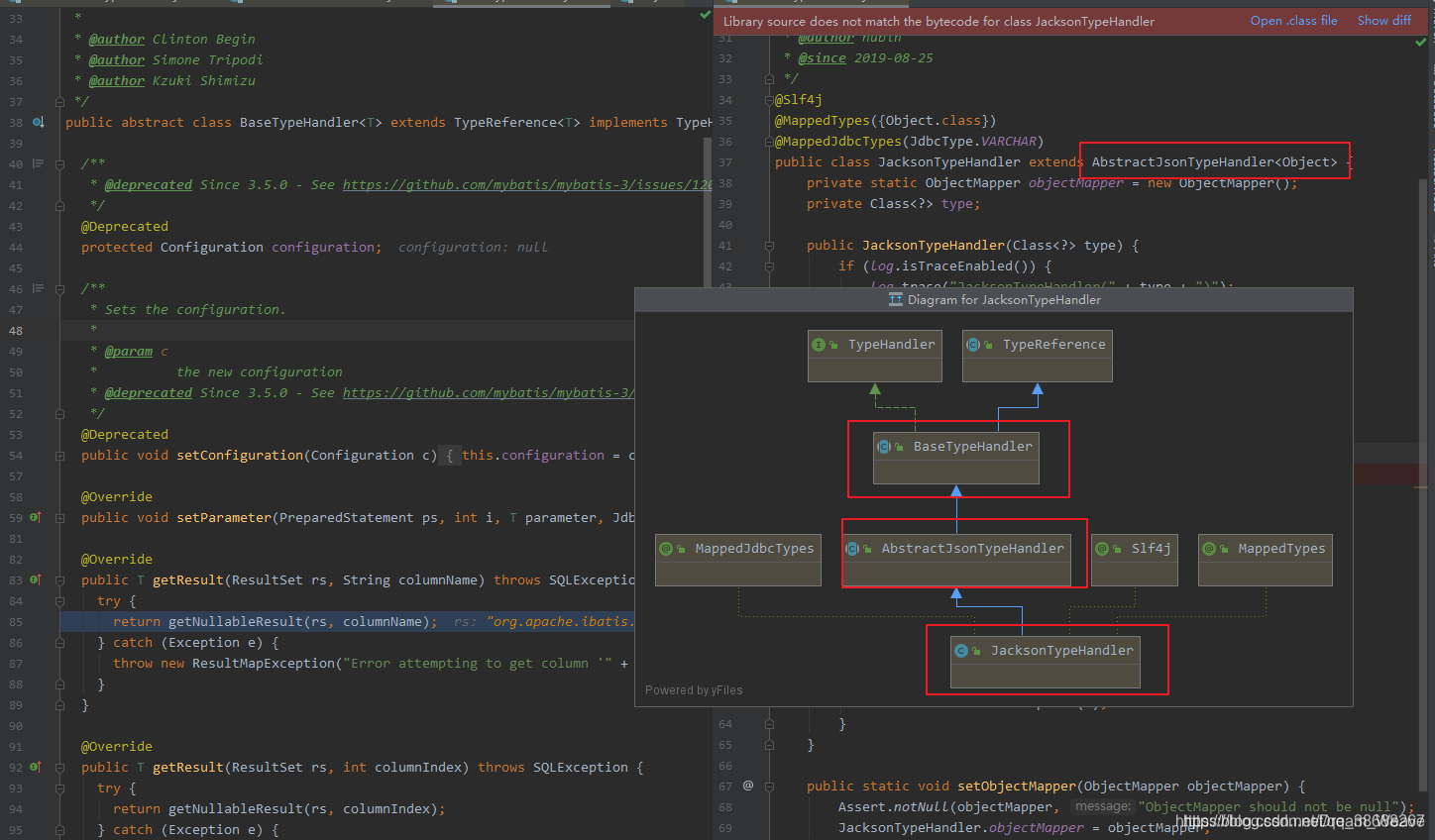Click the green inspection checkmark in left editor
The height and width of the screenshot is (840, 1435).
[705, 15]
